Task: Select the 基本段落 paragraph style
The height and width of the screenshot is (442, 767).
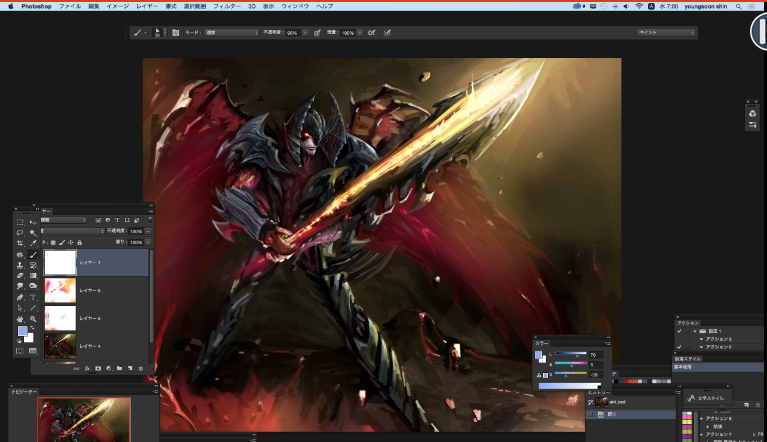Action: click(x=684, y=367)
